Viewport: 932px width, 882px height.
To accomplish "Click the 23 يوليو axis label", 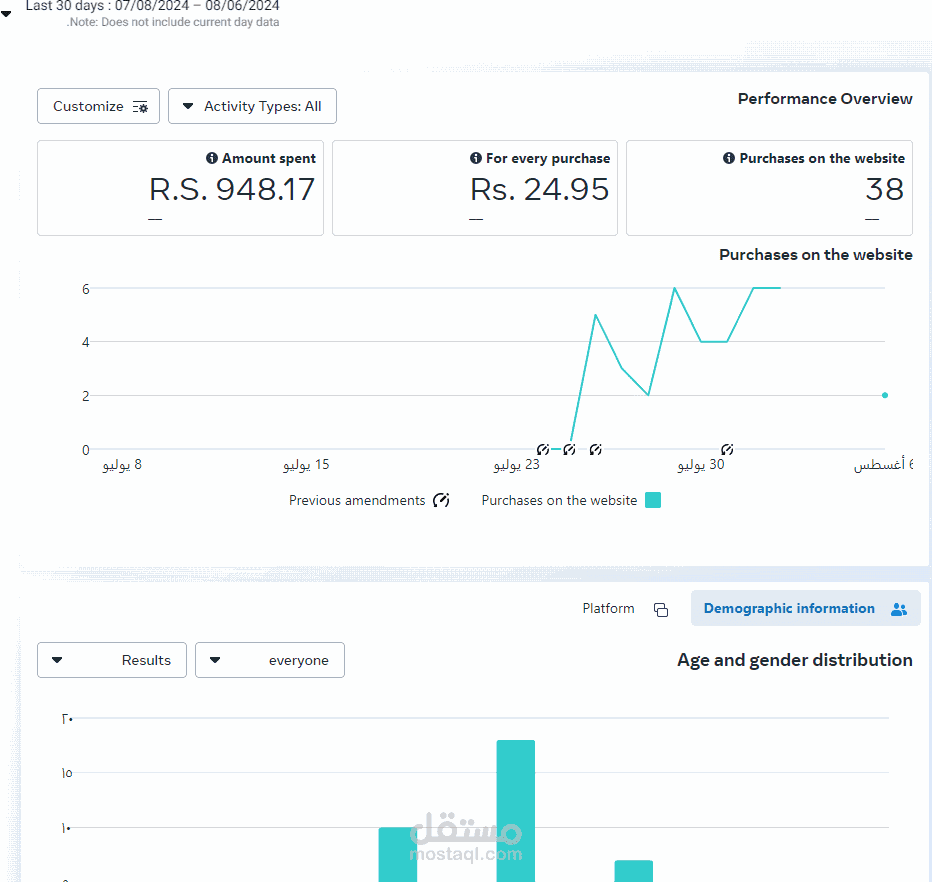I will tap(517, 465).
